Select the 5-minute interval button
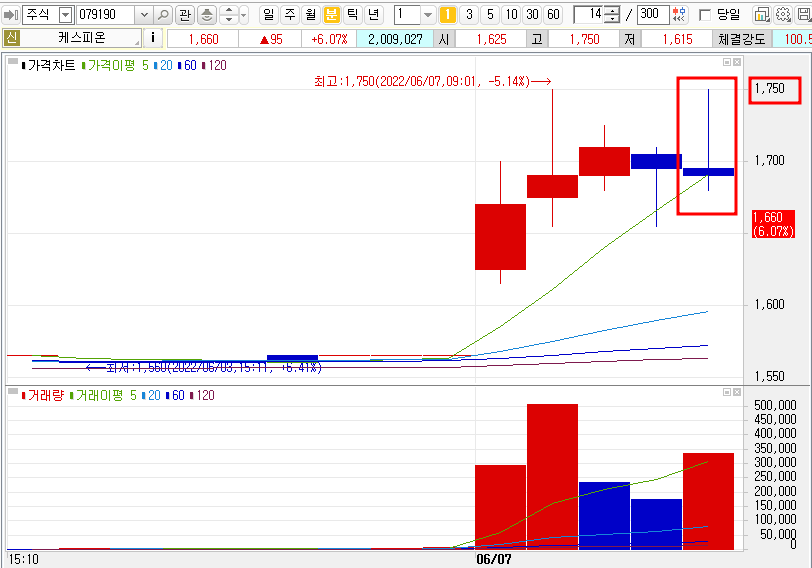 tap(490, 14)
